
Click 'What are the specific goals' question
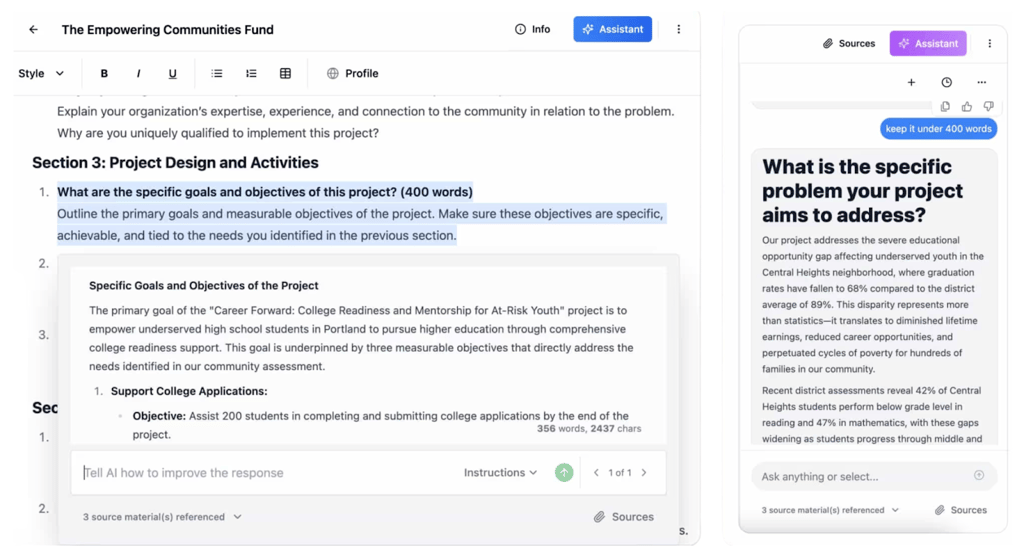264,192
